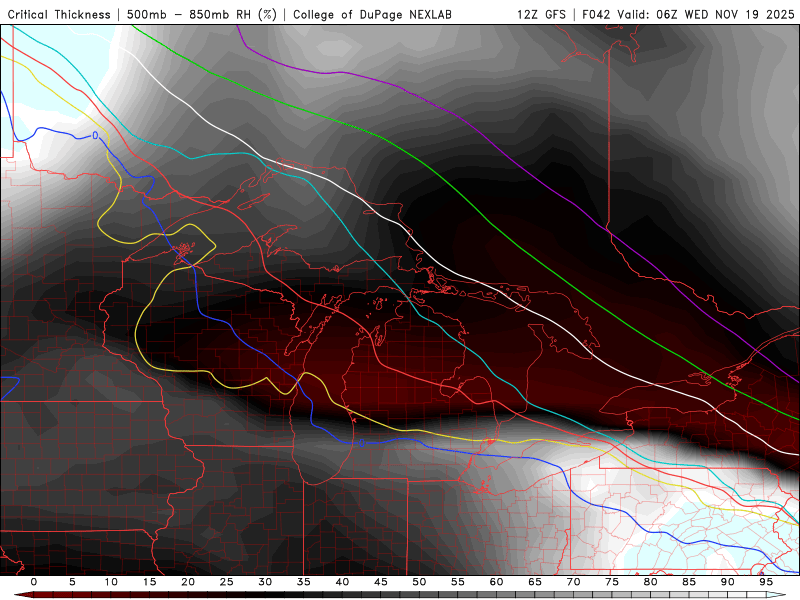The height and width of the screenshot is (600, 800).
Task: Click the colorbar label "70"
Action: coord(573,582)
